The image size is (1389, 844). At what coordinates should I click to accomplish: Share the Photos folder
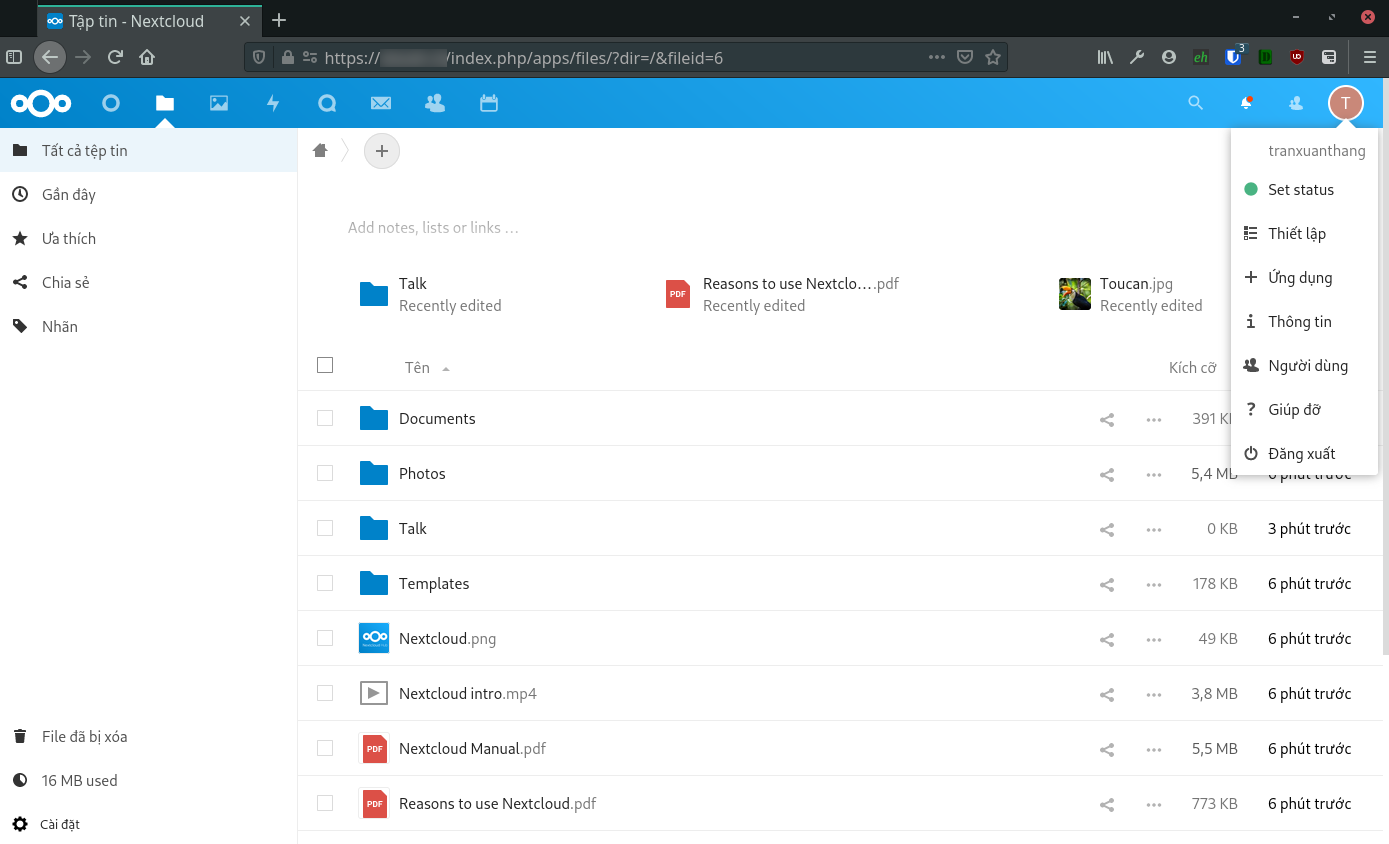point(1106,474)
